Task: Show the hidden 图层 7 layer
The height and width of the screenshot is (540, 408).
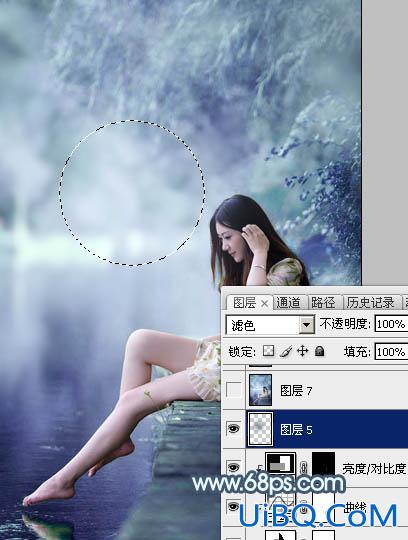Action: (x=233, y=390)
